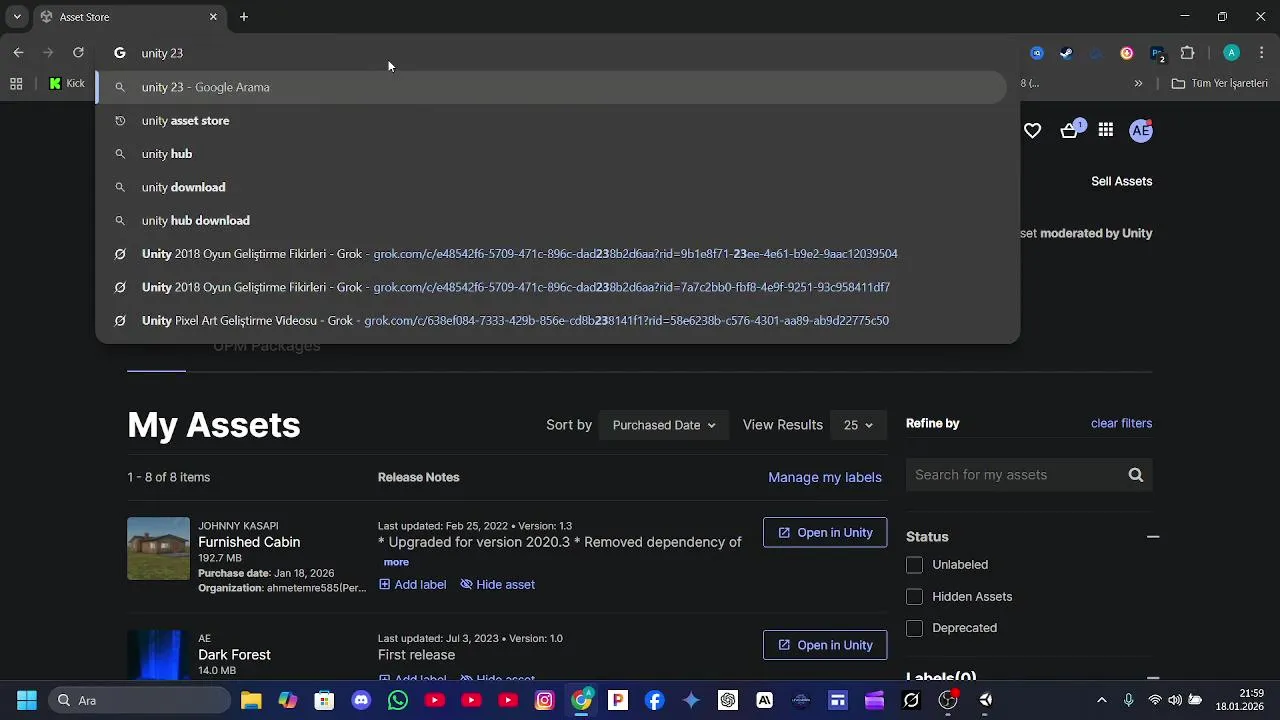Tick the Hidden Assets checkbox

(914, 597)
